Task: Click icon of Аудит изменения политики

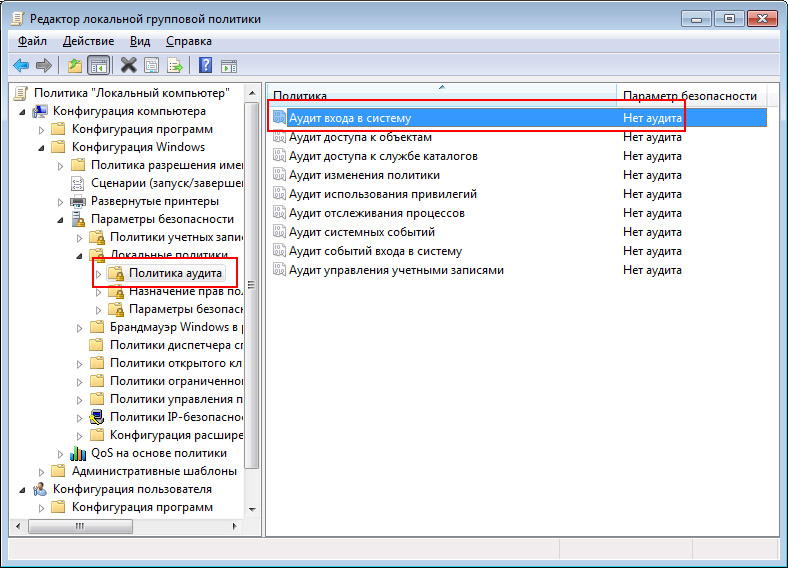Action: pyautogui.click(x=279, y=174)
